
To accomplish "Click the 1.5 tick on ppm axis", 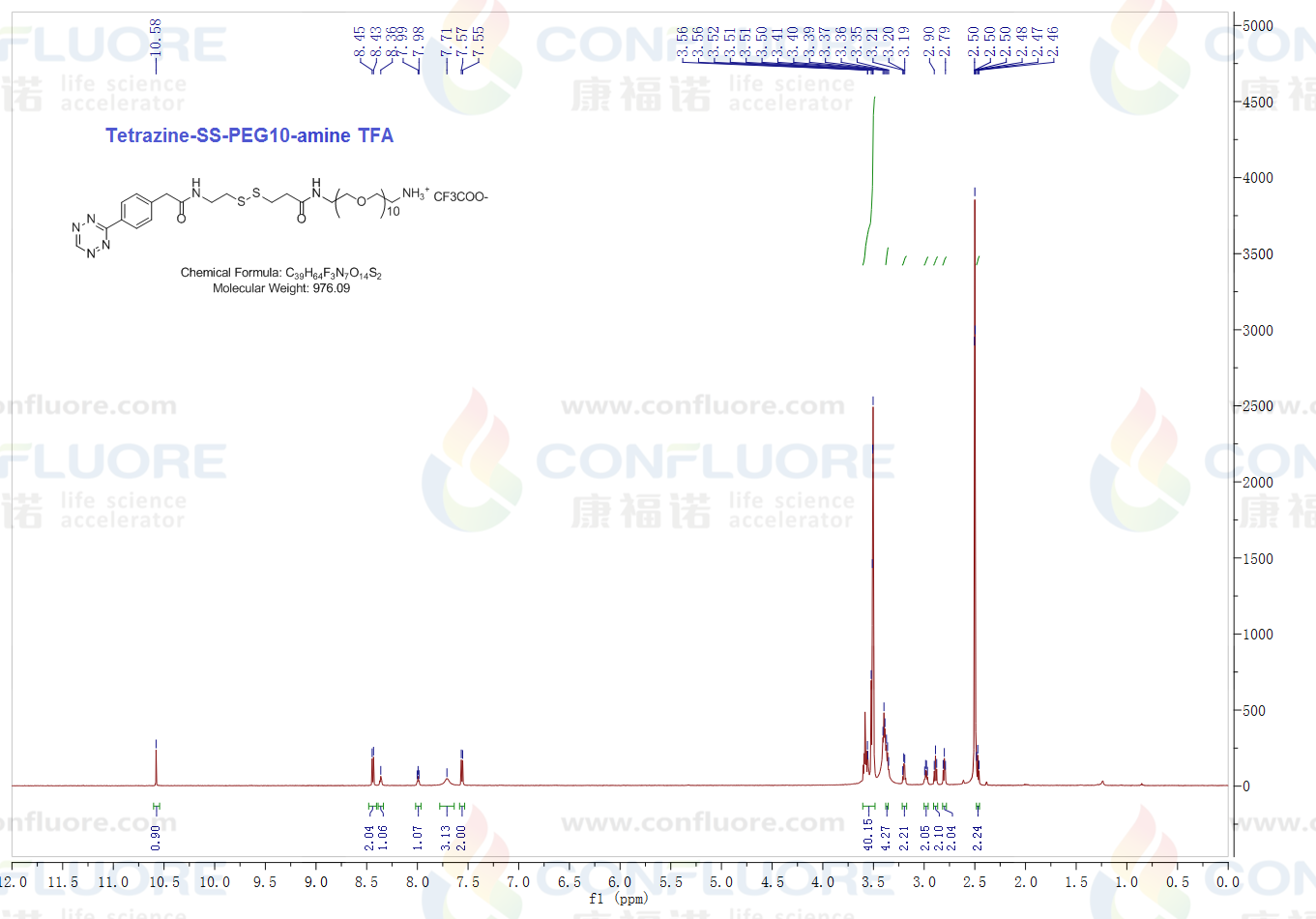I will tap(1076, 882).
